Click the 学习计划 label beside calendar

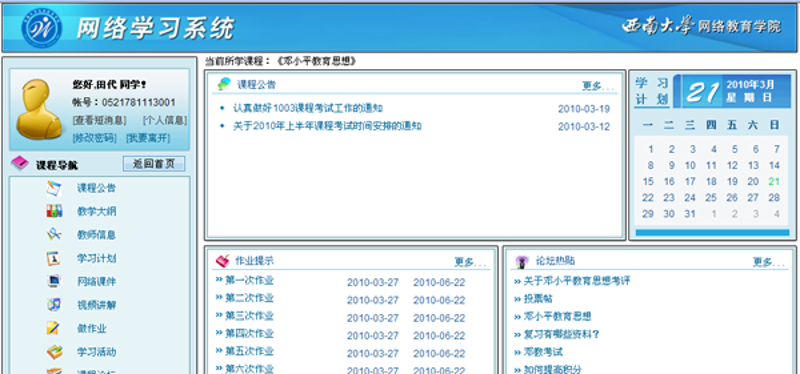652,91
